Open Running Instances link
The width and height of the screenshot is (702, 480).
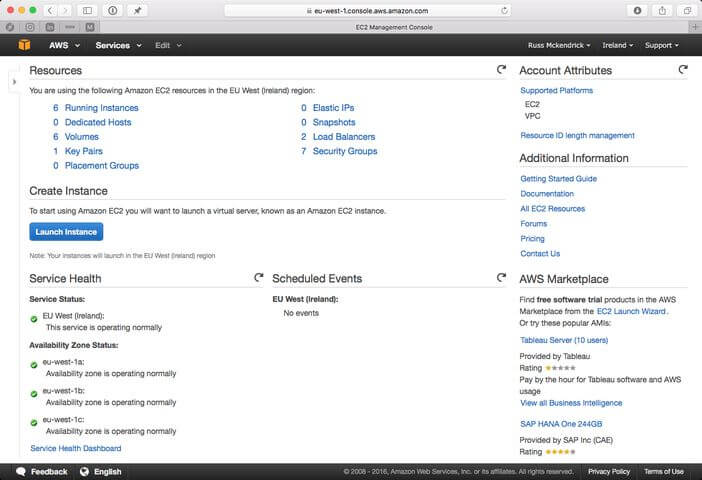click(x=102, y=108)
